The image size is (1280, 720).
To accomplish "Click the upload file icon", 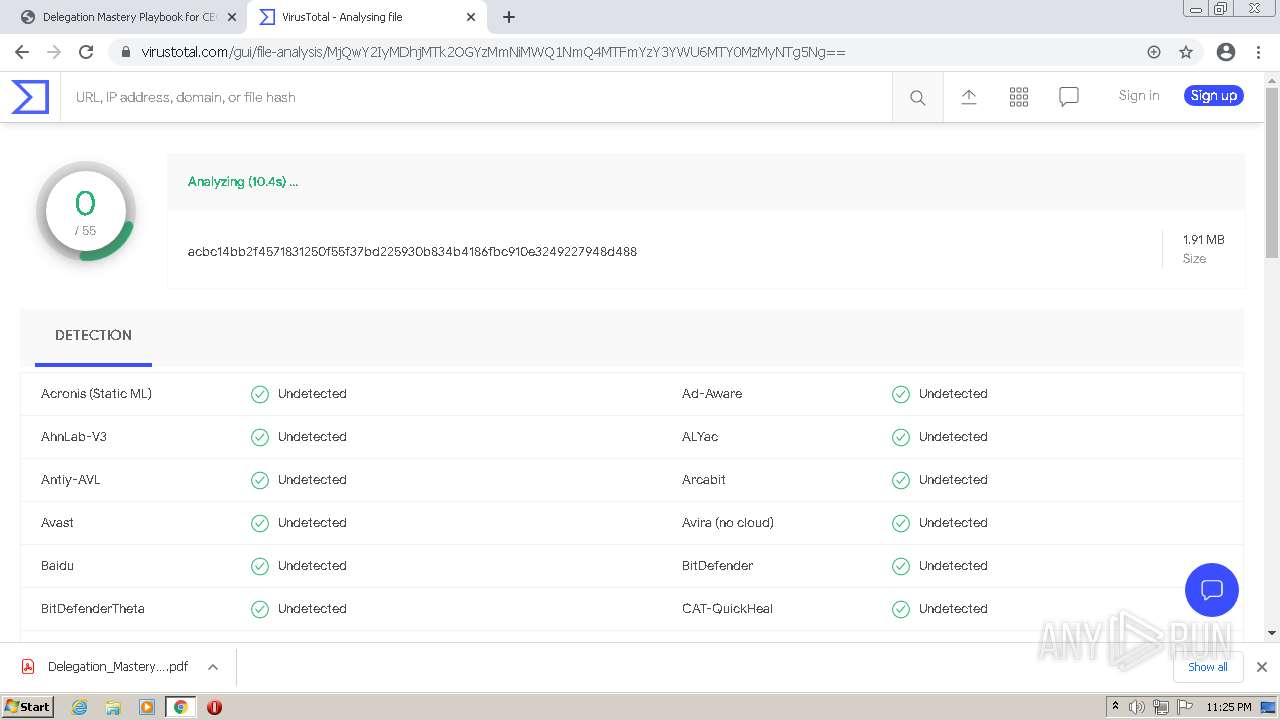I will coord(968,96).
